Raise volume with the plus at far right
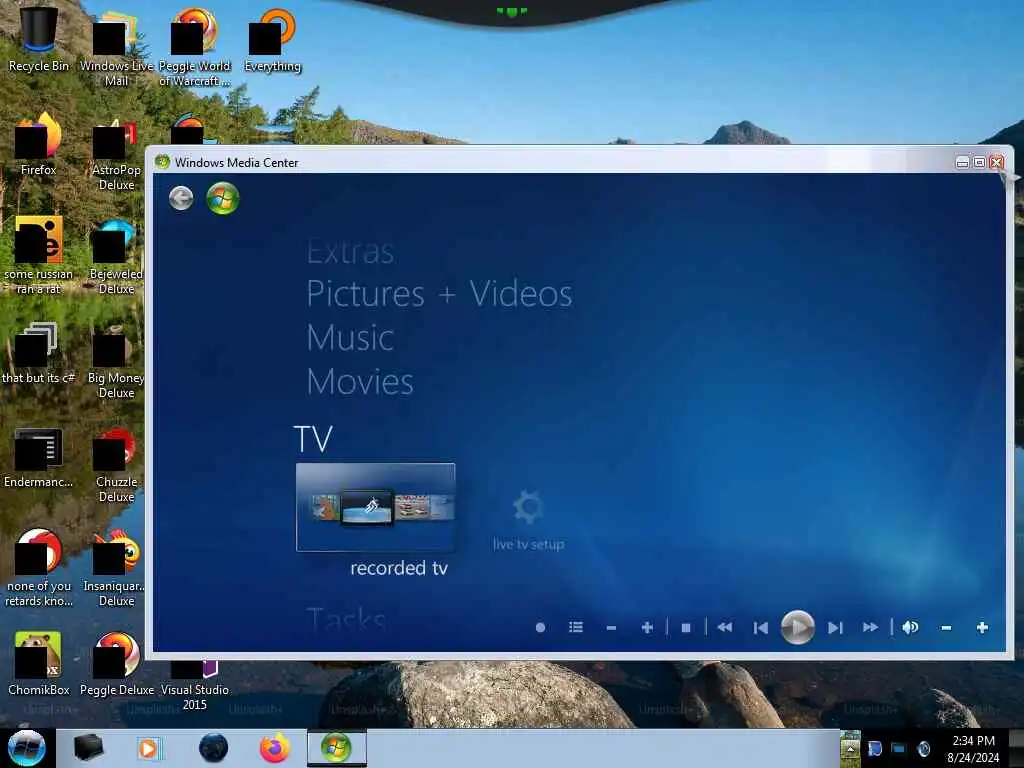This screenshot has width=1024, height=768. coord(982,628)
